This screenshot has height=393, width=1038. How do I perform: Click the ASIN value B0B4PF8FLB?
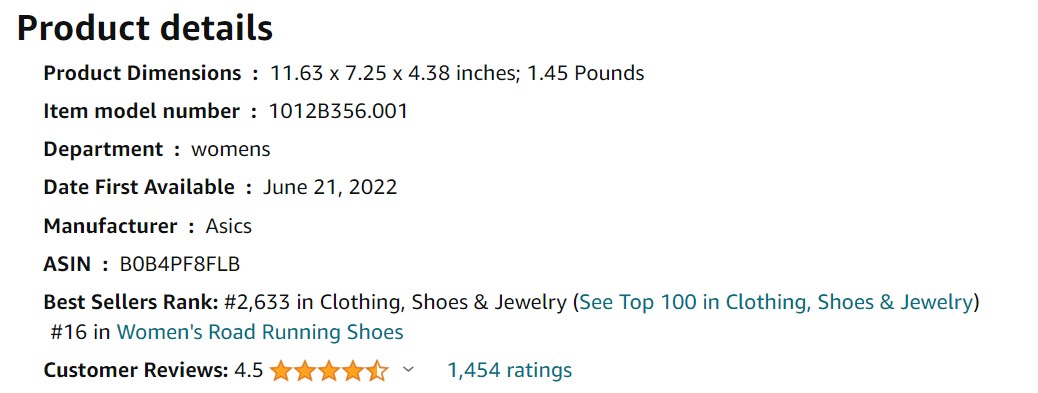[179, 265]
